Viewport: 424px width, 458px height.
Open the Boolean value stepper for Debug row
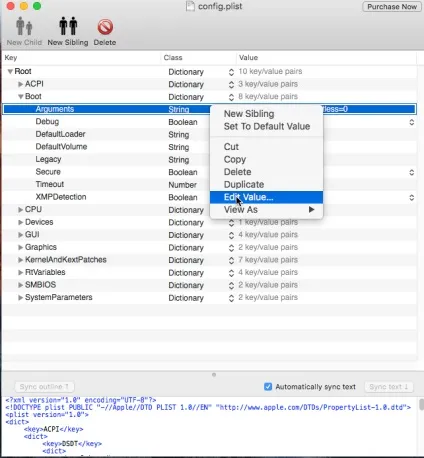click(412, 122)
